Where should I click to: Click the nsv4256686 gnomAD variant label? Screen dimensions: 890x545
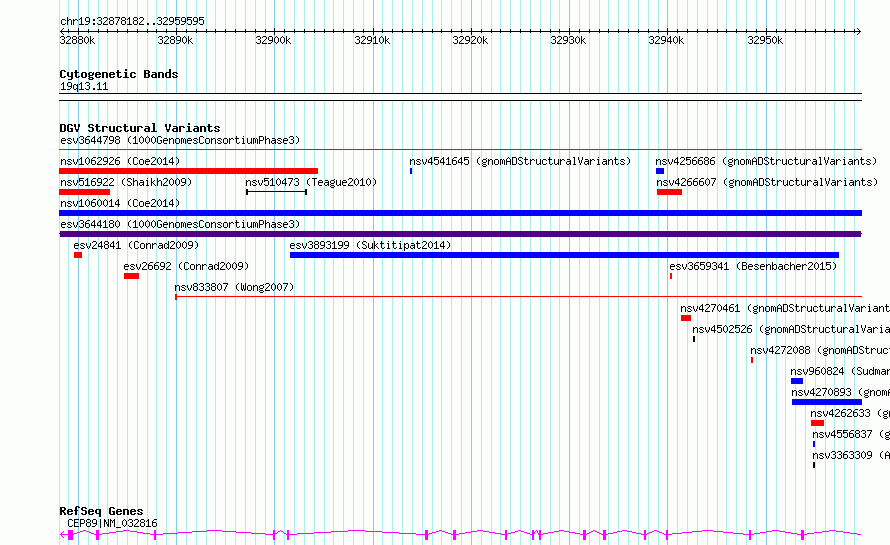(x=766, y=161)
